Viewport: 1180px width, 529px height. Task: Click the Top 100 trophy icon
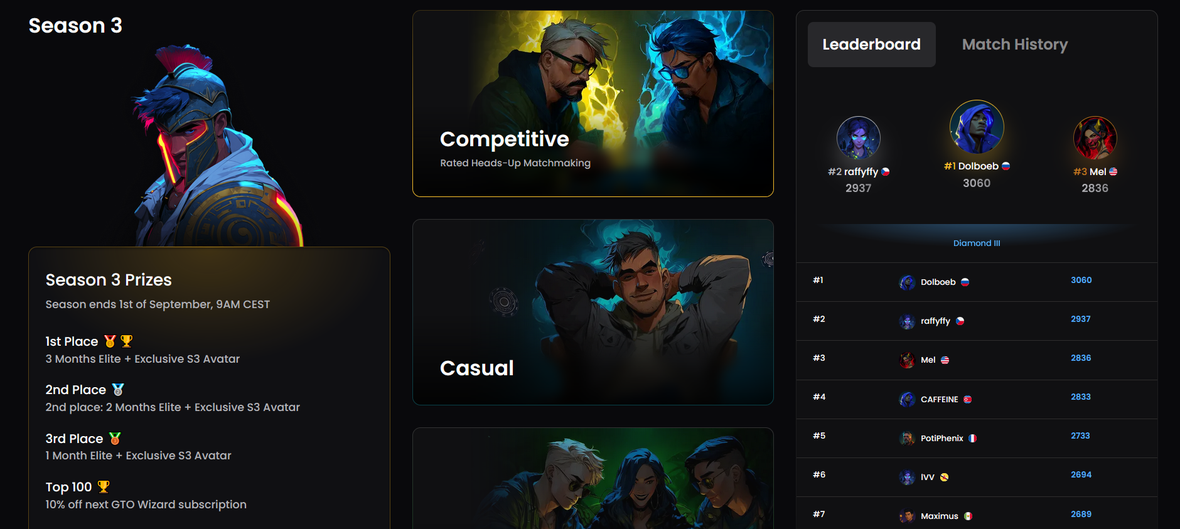coord(104,487)
